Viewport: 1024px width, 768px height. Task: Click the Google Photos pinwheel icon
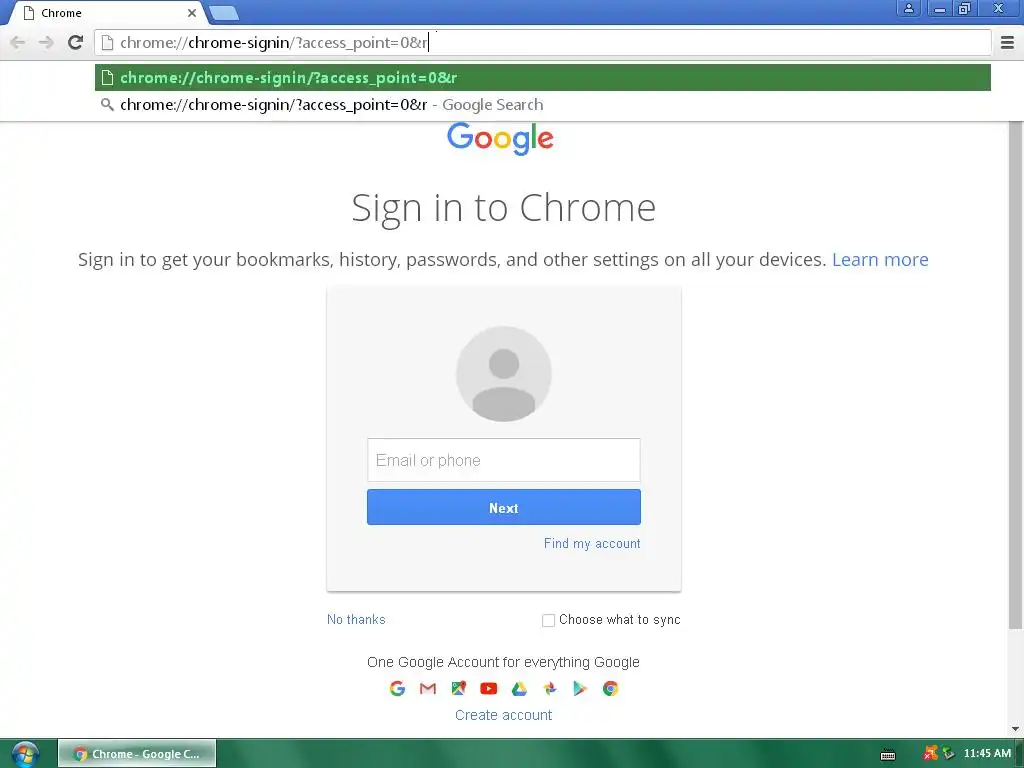coord(550,688)
